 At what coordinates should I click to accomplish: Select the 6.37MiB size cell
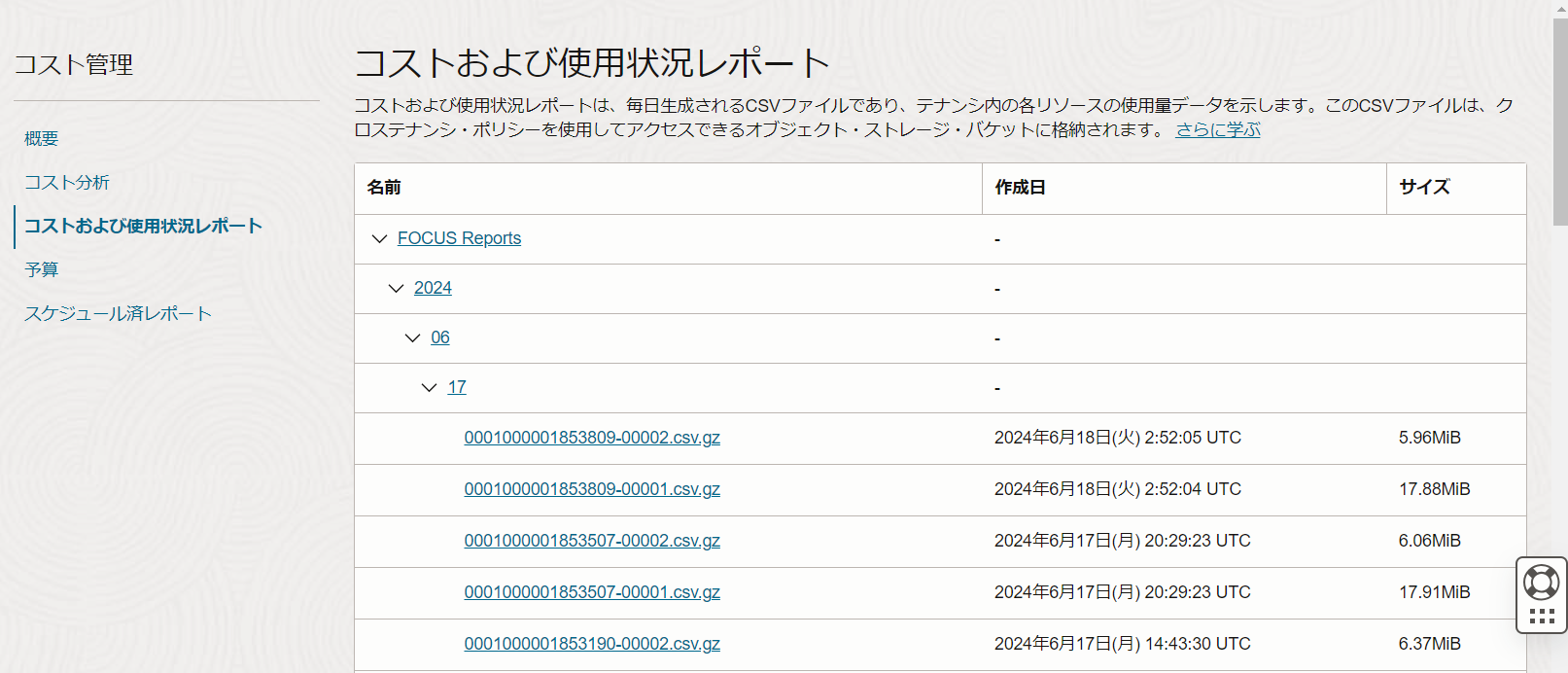coord(1430,644)
